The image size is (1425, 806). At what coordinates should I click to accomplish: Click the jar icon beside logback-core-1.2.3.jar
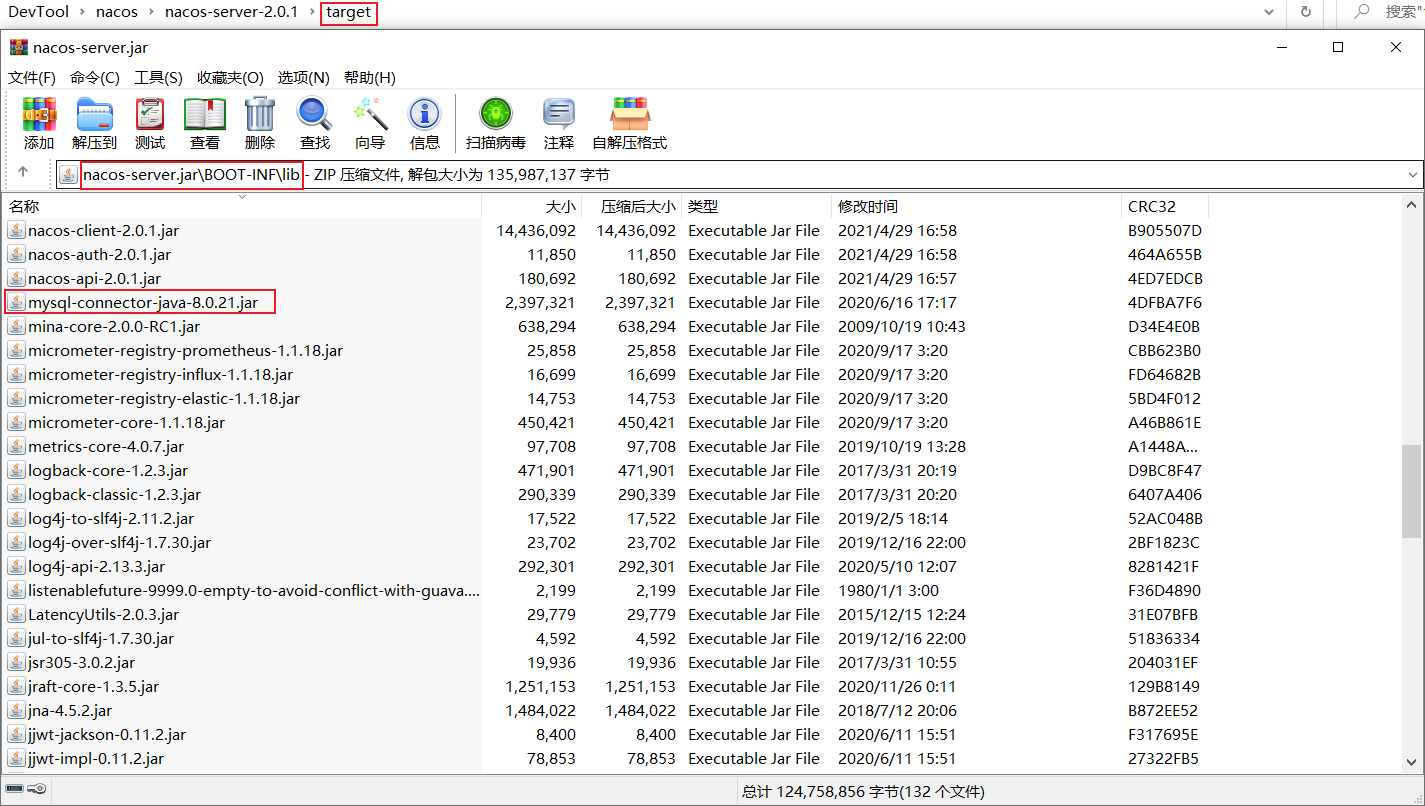16,470
